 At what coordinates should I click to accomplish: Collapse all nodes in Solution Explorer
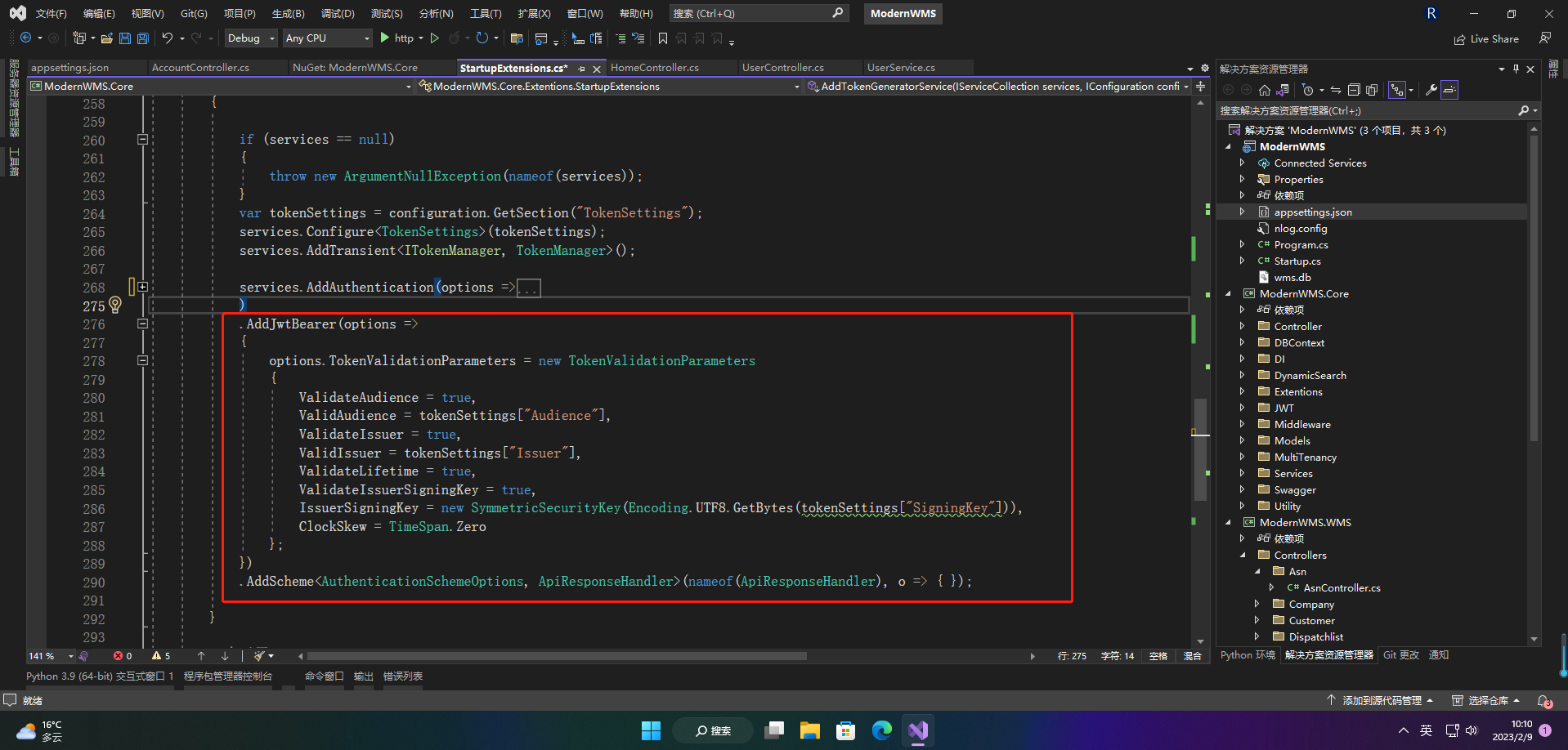(1354, 90)
